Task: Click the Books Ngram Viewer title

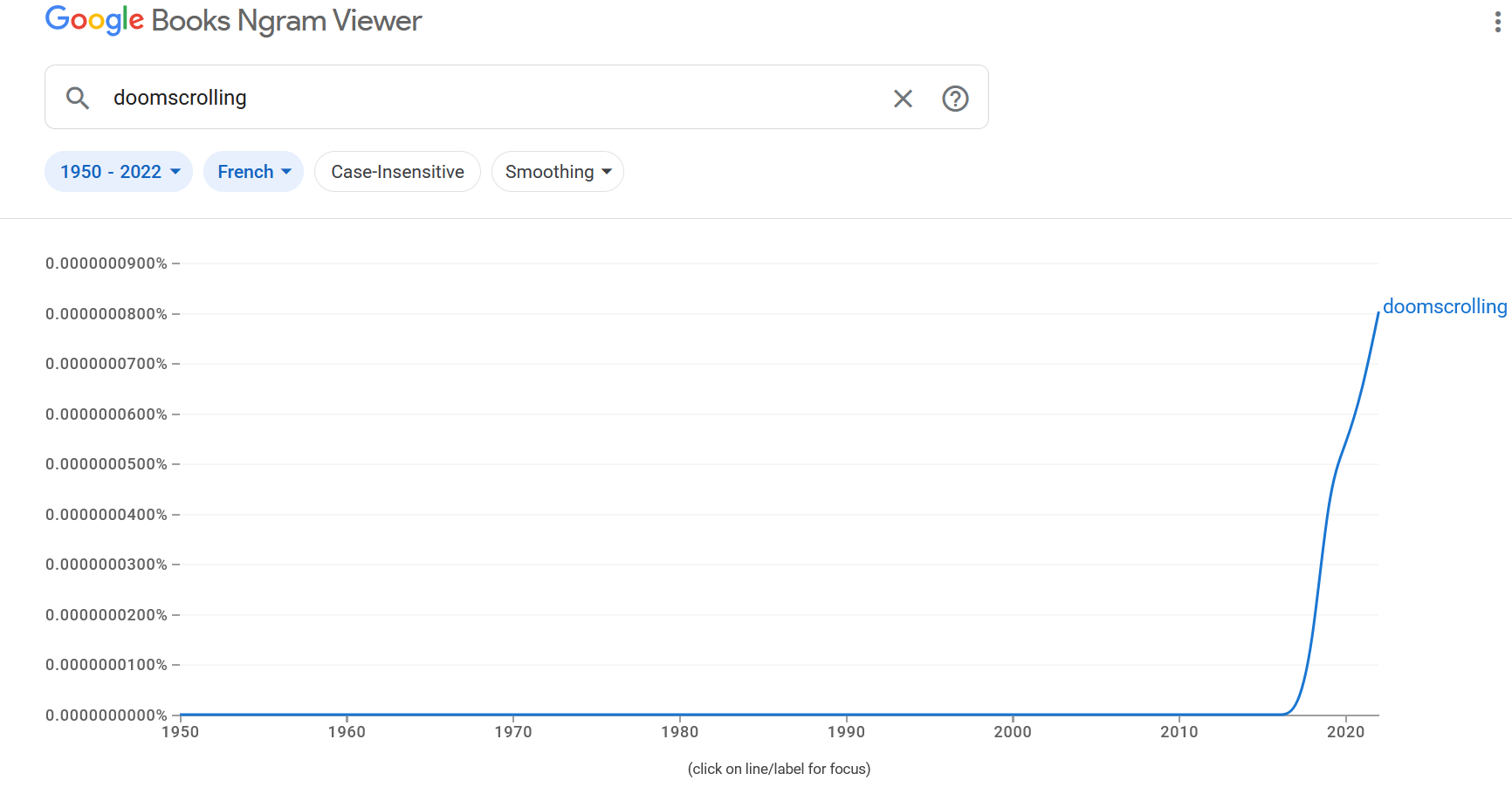Action: click(286, 20)
